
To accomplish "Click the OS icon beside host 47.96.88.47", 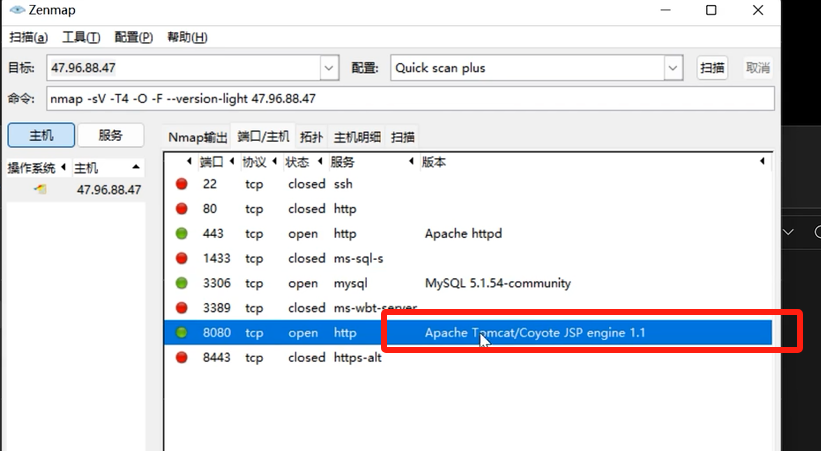I will coord(41,189).
